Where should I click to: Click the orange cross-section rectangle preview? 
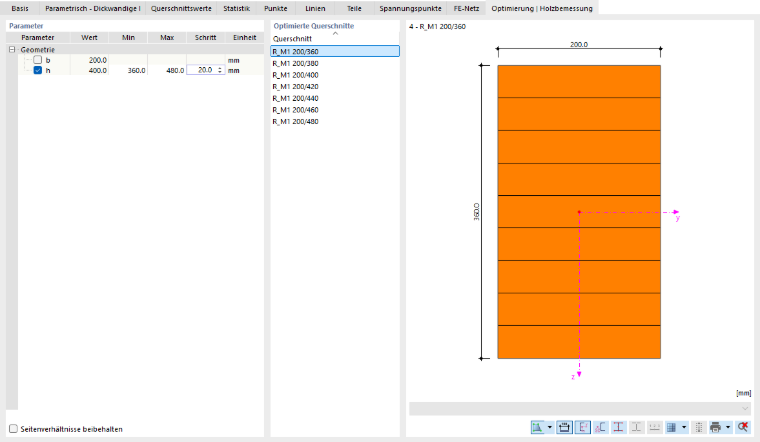click(x=579, y=212)
